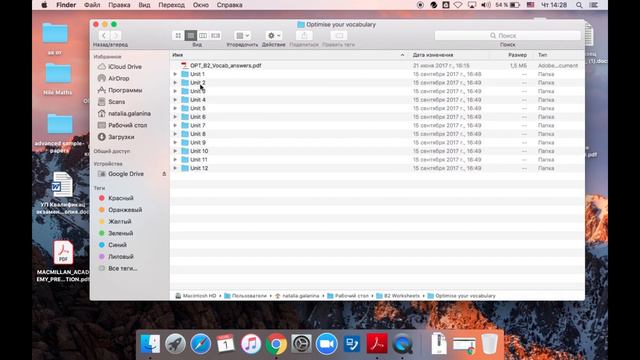Open Google Chrome from the Dock
Image resolution: width=640 pixels, height=360 pixels.
276,344
